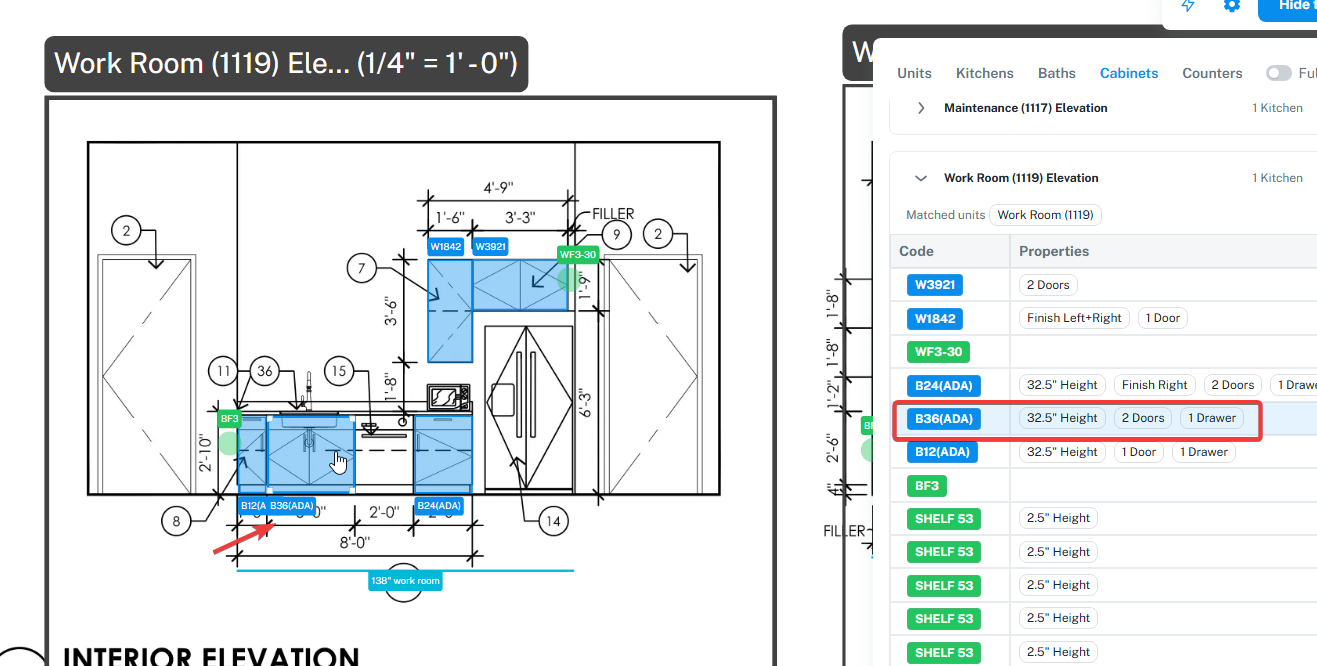Select the W1842 code badge in table

click(935, 318)
